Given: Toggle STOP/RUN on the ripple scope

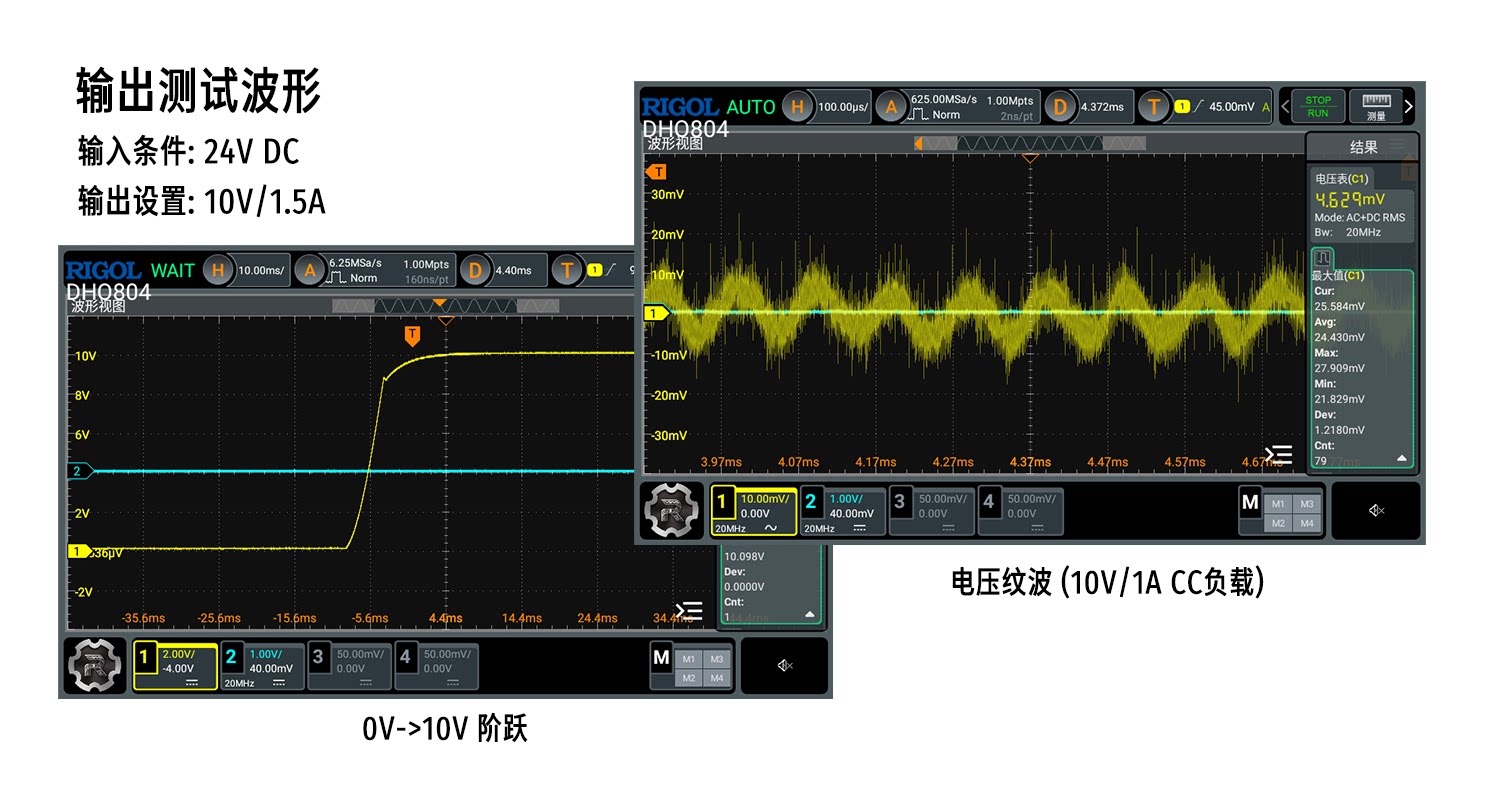Looking at the screenshot, I should [1318, 106].
